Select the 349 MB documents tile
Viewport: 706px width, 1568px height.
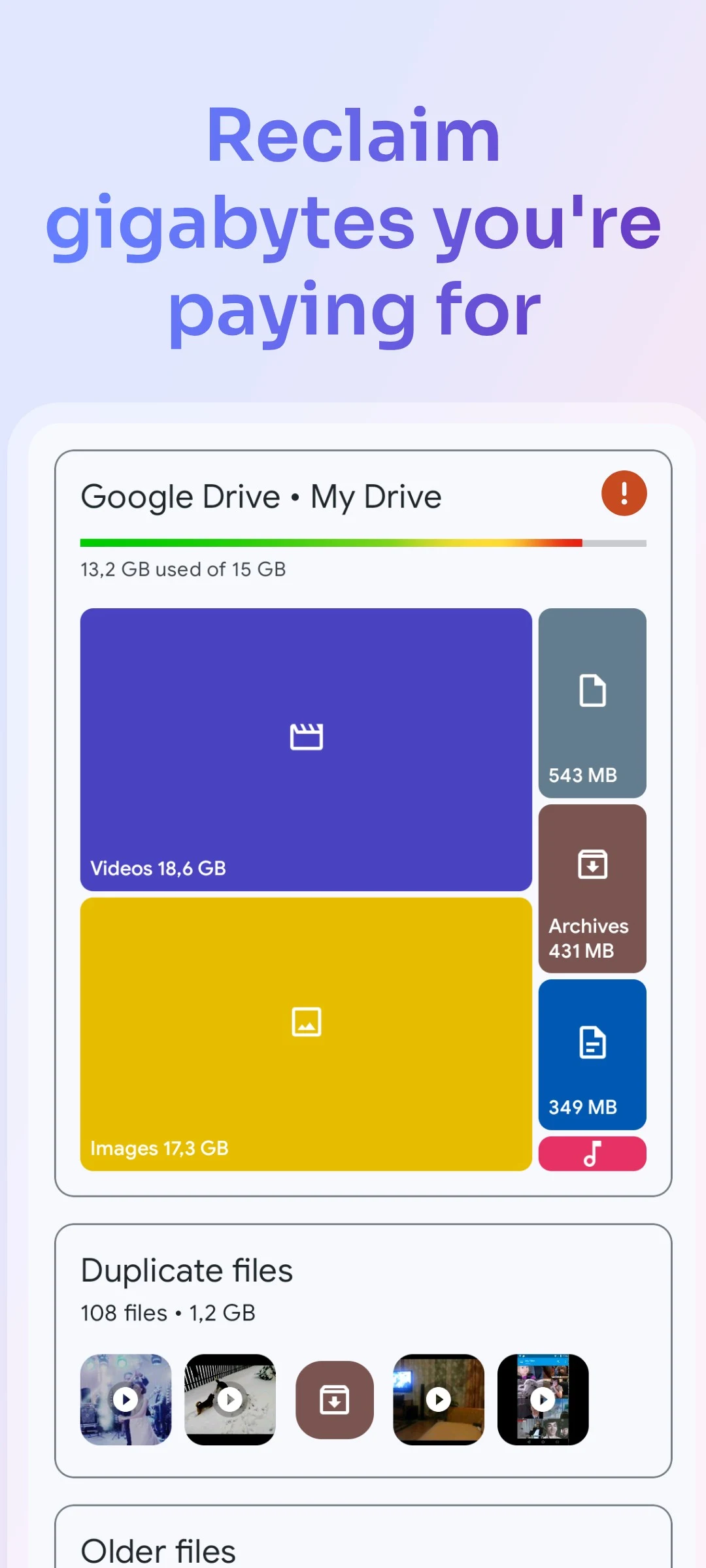pyautogui.click(x=592, y=1054)
